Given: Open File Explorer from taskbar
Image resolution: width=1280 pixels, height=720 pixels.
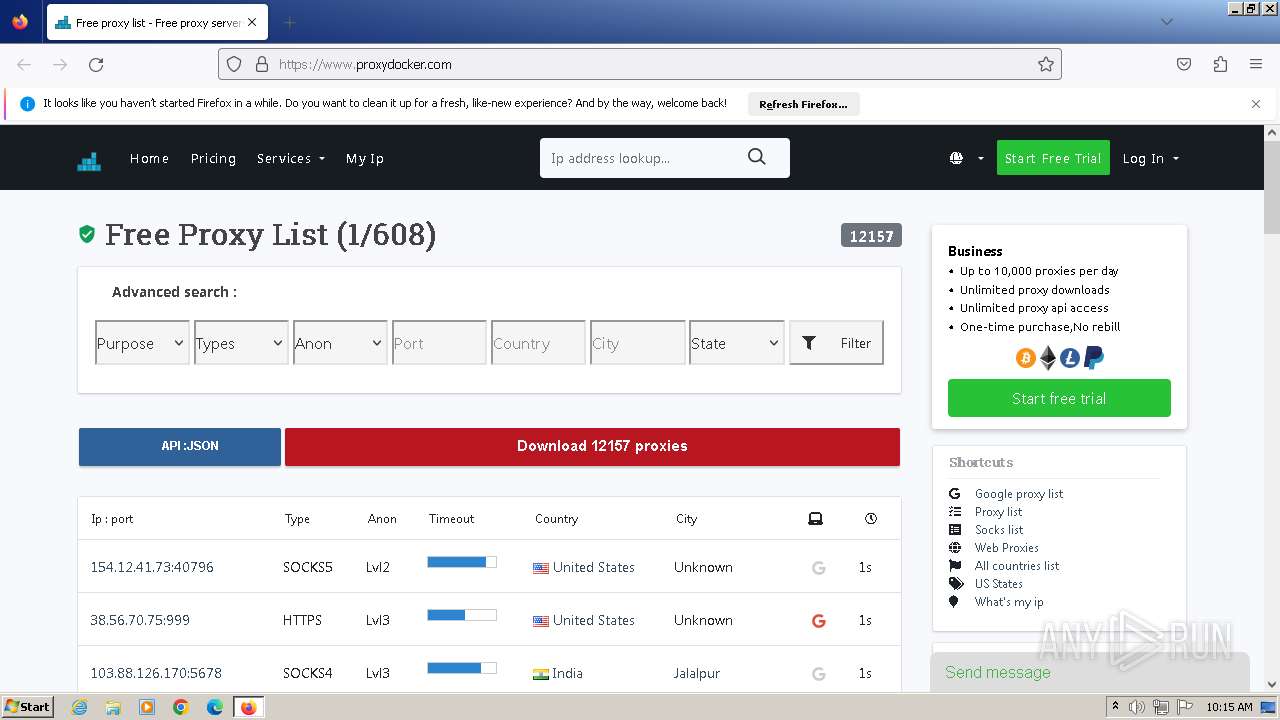Looking at the screenshot, I should [113, 707].
